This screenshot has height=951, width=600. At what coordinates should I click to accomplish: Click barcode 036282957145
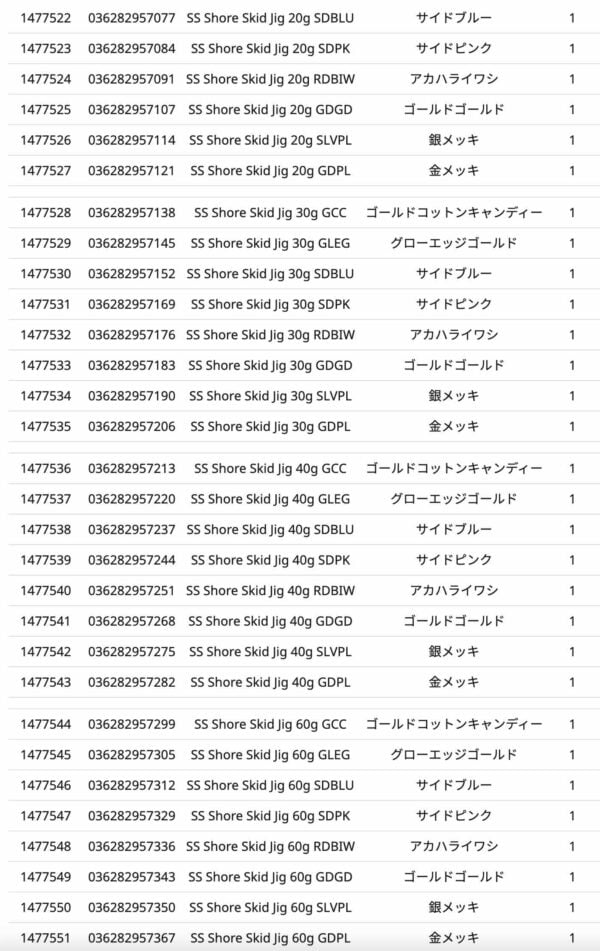(x=132, y=243)
